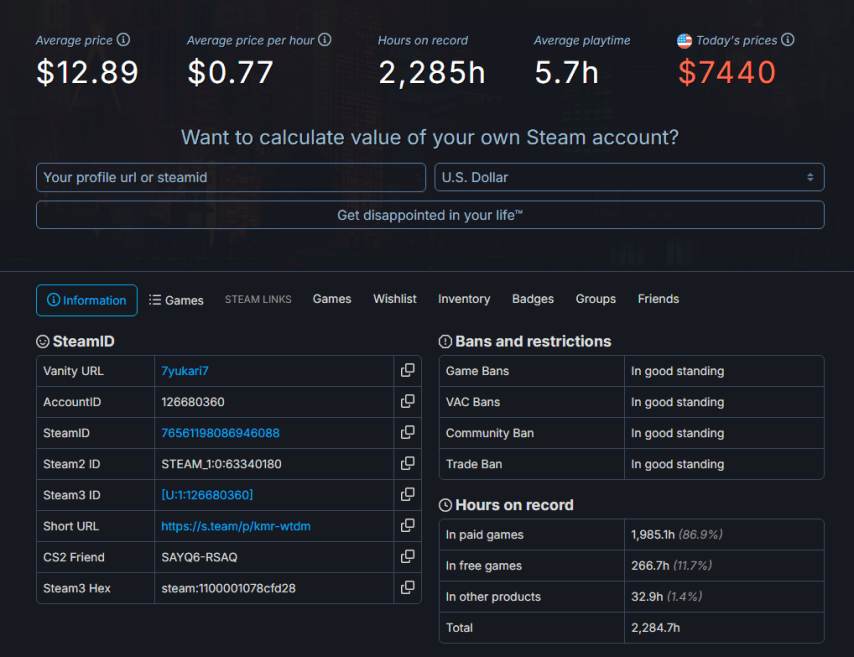Copy the SteamID value

click(407, 432)
